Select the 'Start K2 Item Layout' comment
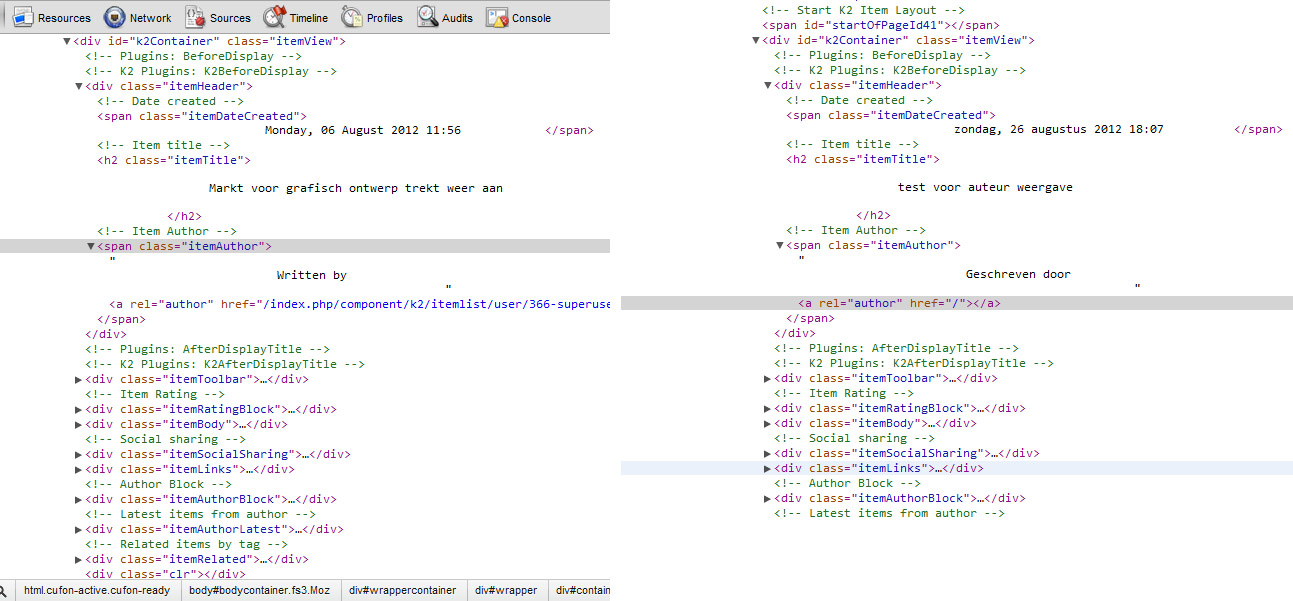The image size is (1293, 601). tap(863, 10)
